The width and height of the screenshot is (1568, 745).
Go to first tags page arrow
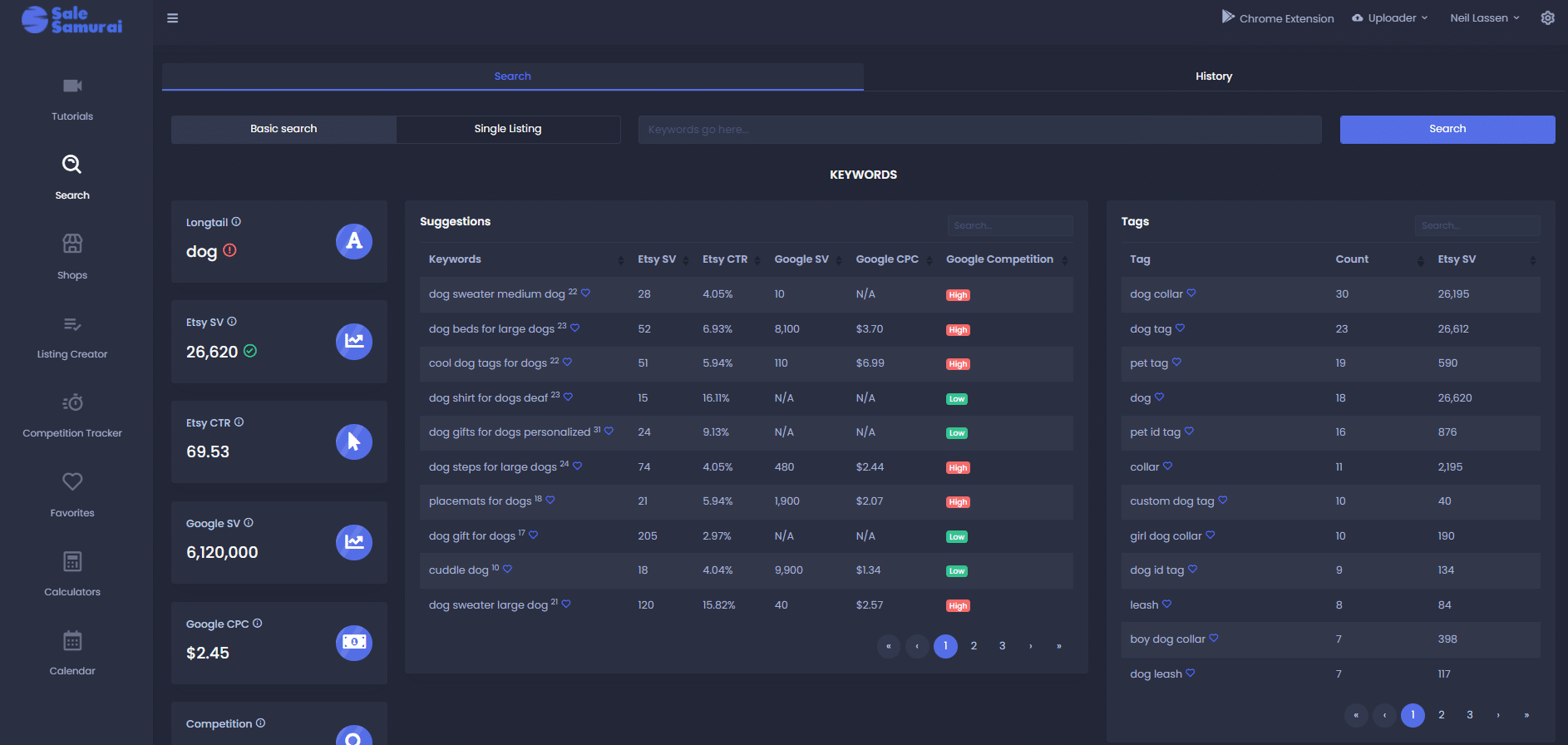tap(1356, 715)
